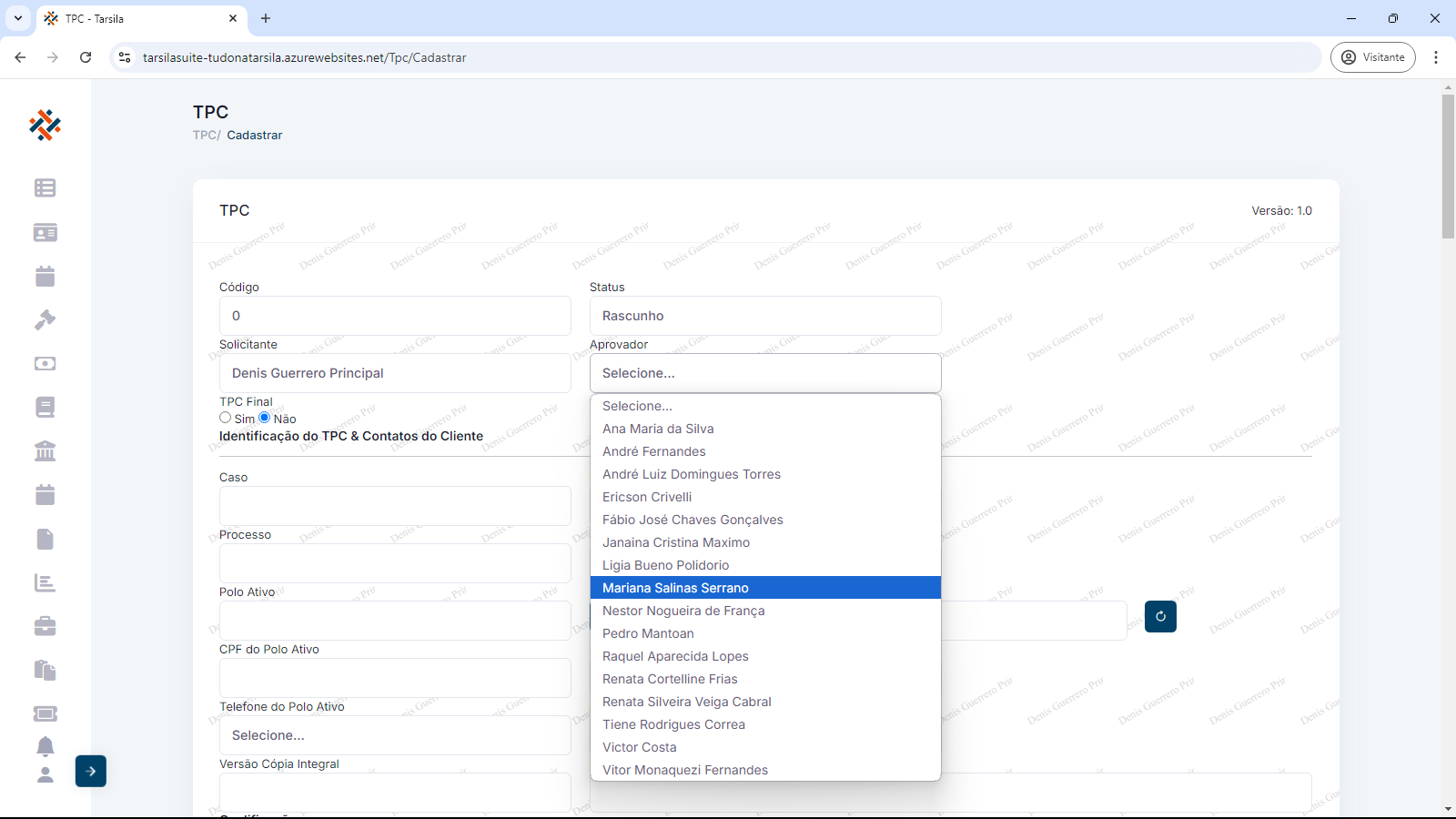Choose Mariana Salinas Serrano from list
This screenshot has width=1456, height=819.
tap(675, 588)
